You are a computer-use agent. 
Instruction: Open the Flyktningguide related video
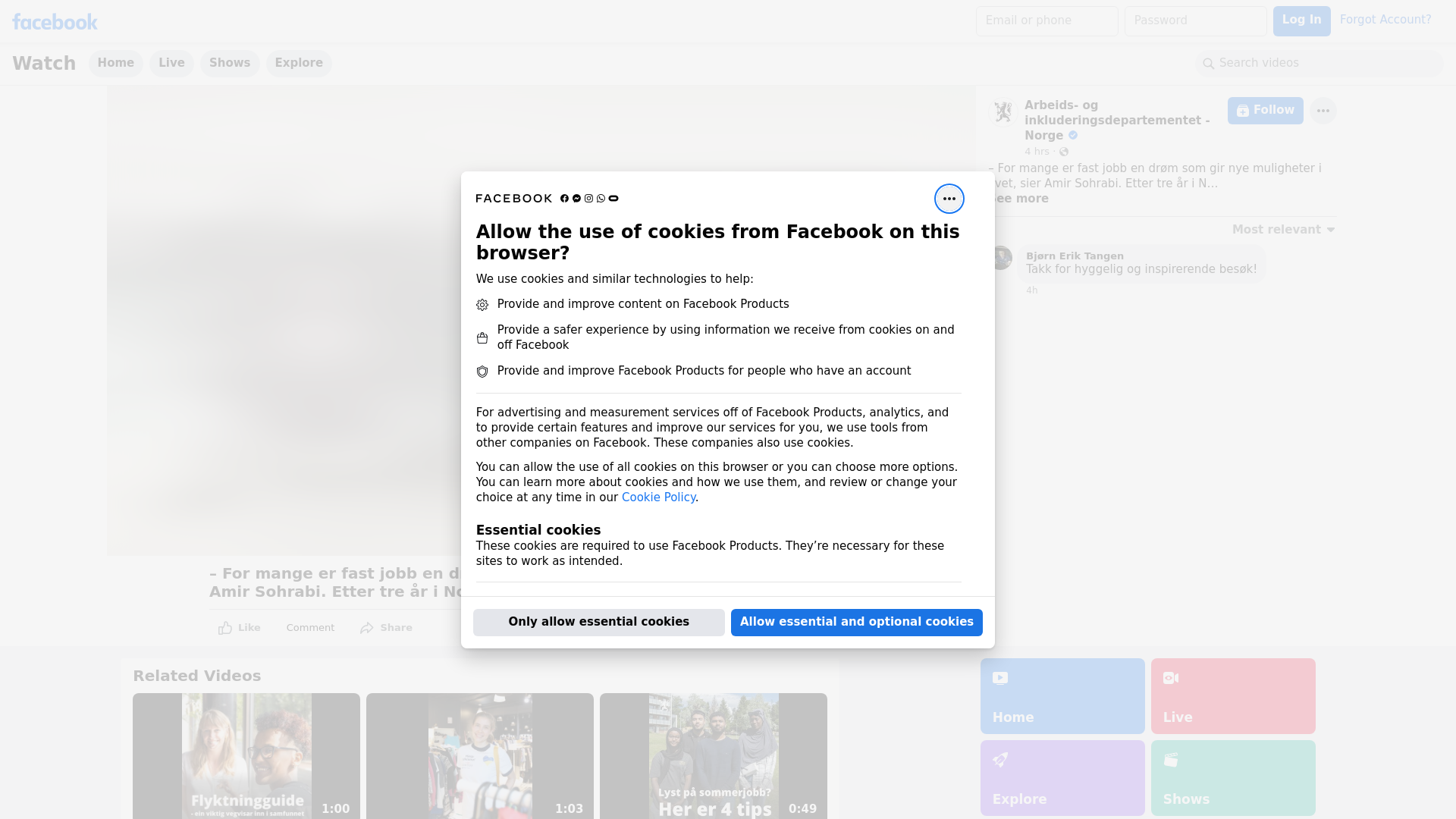click(x=246, y=756)
